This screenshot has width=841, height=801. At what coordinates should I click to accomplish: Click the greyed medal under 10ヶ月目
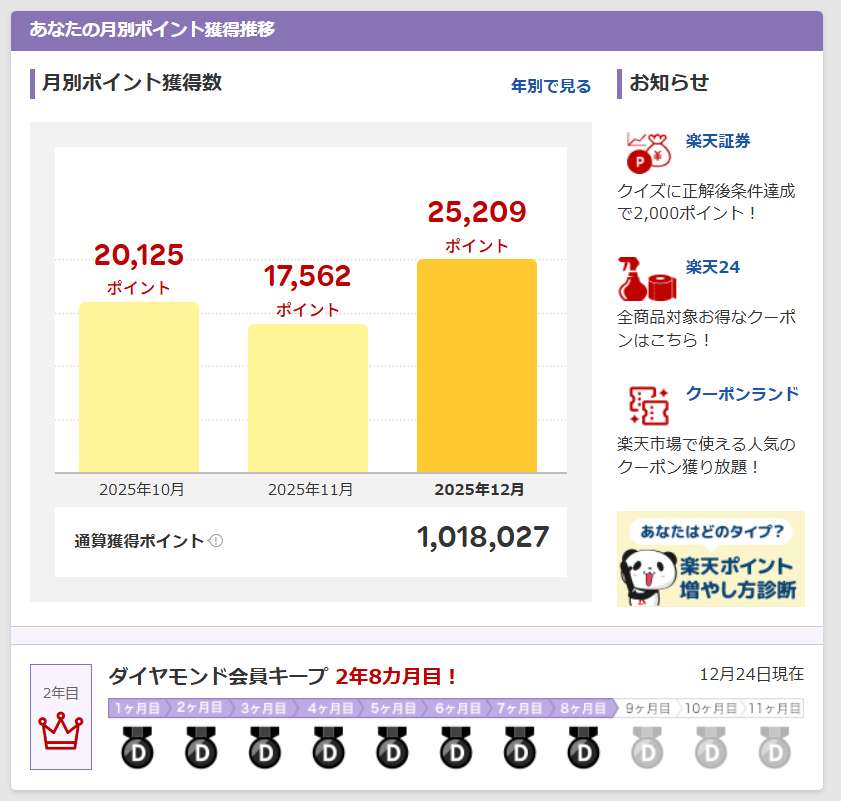tap(711, 747)
